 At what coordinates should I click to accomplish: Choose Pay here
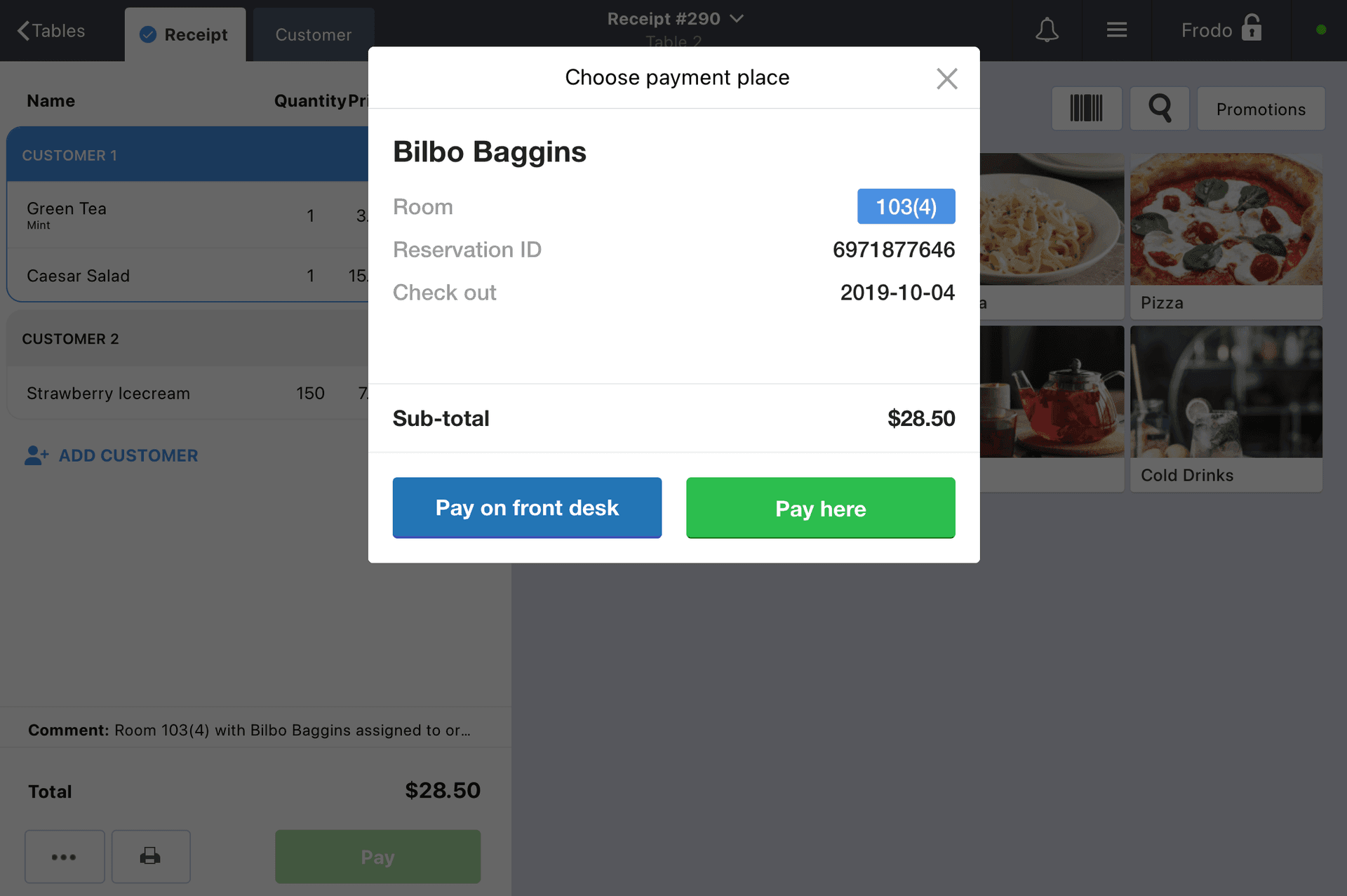(820, 508)
